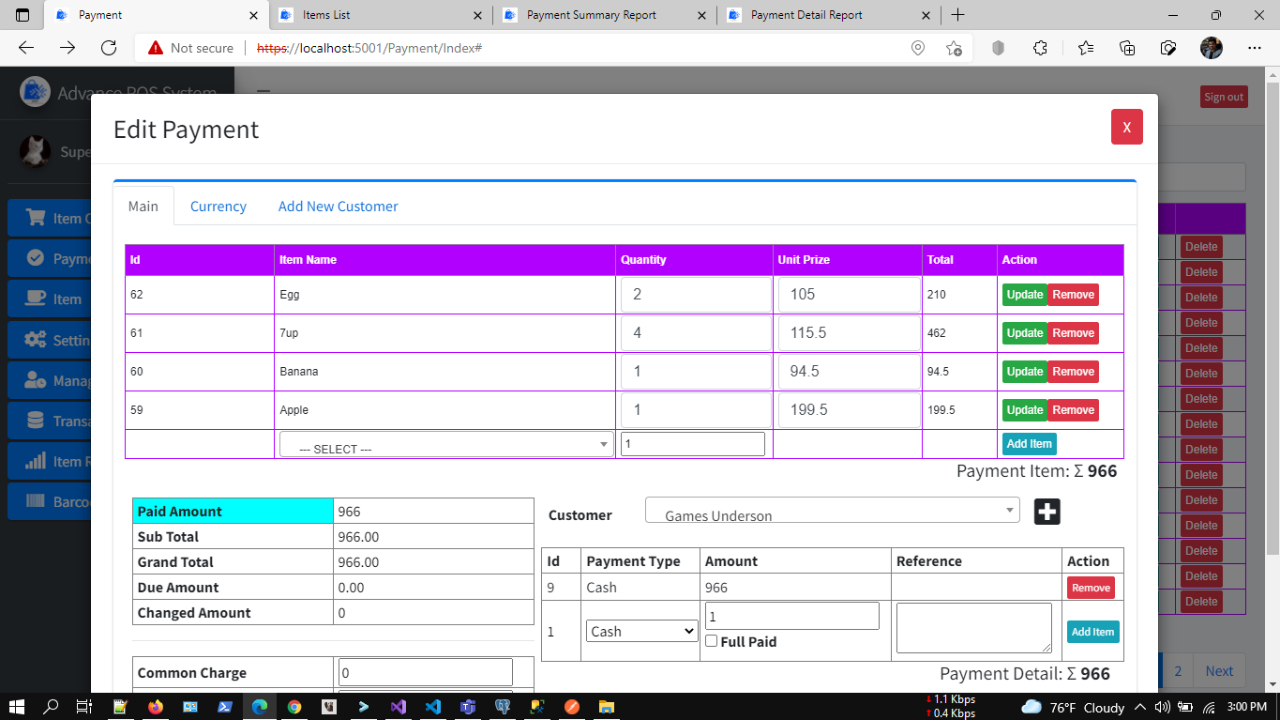Click the Barcode icon in the sidebar
The height and width of the screenshot is (720, 1280).
35,500
